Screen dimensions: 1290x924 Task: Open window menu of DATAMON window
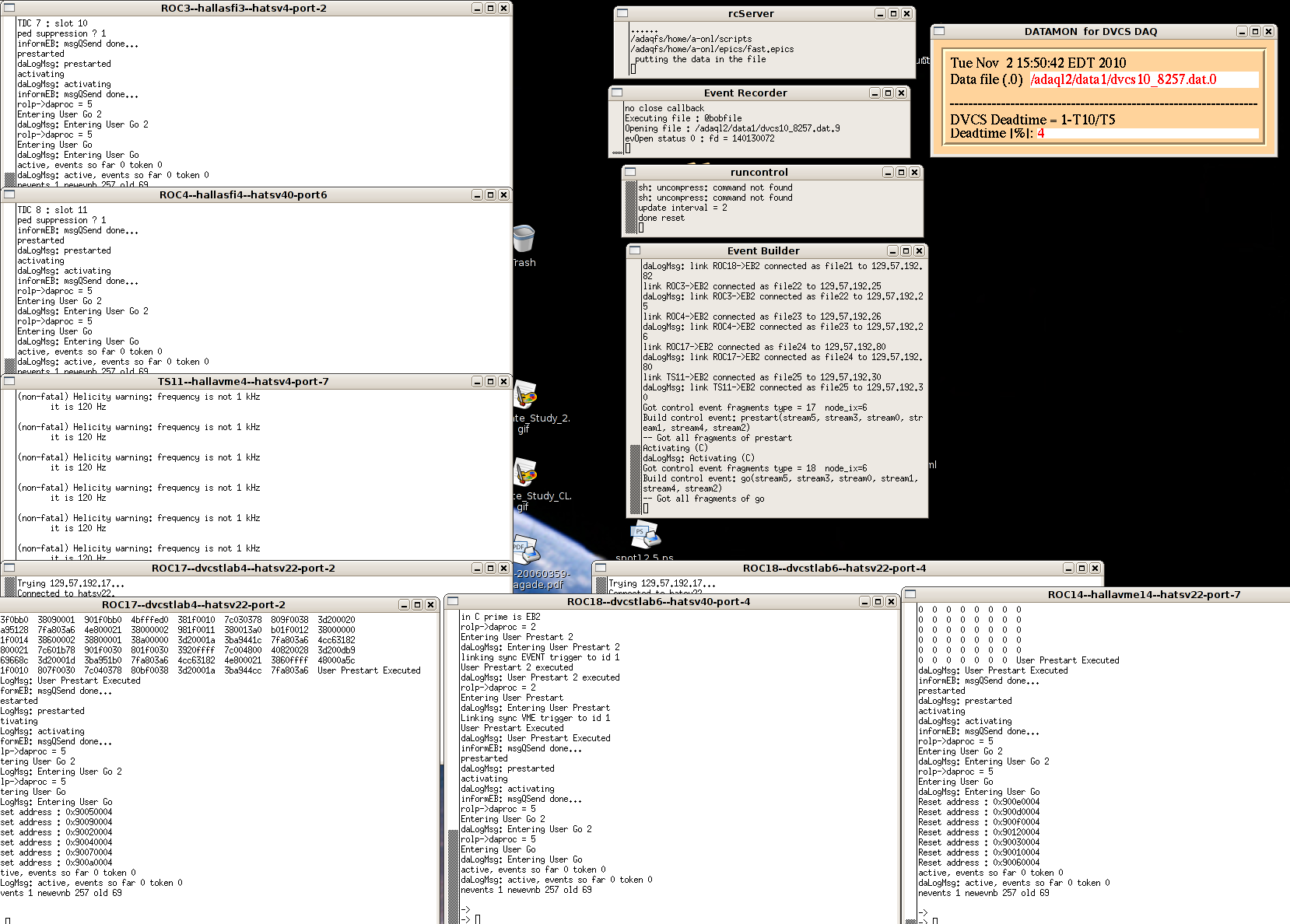tap(939, 31)
